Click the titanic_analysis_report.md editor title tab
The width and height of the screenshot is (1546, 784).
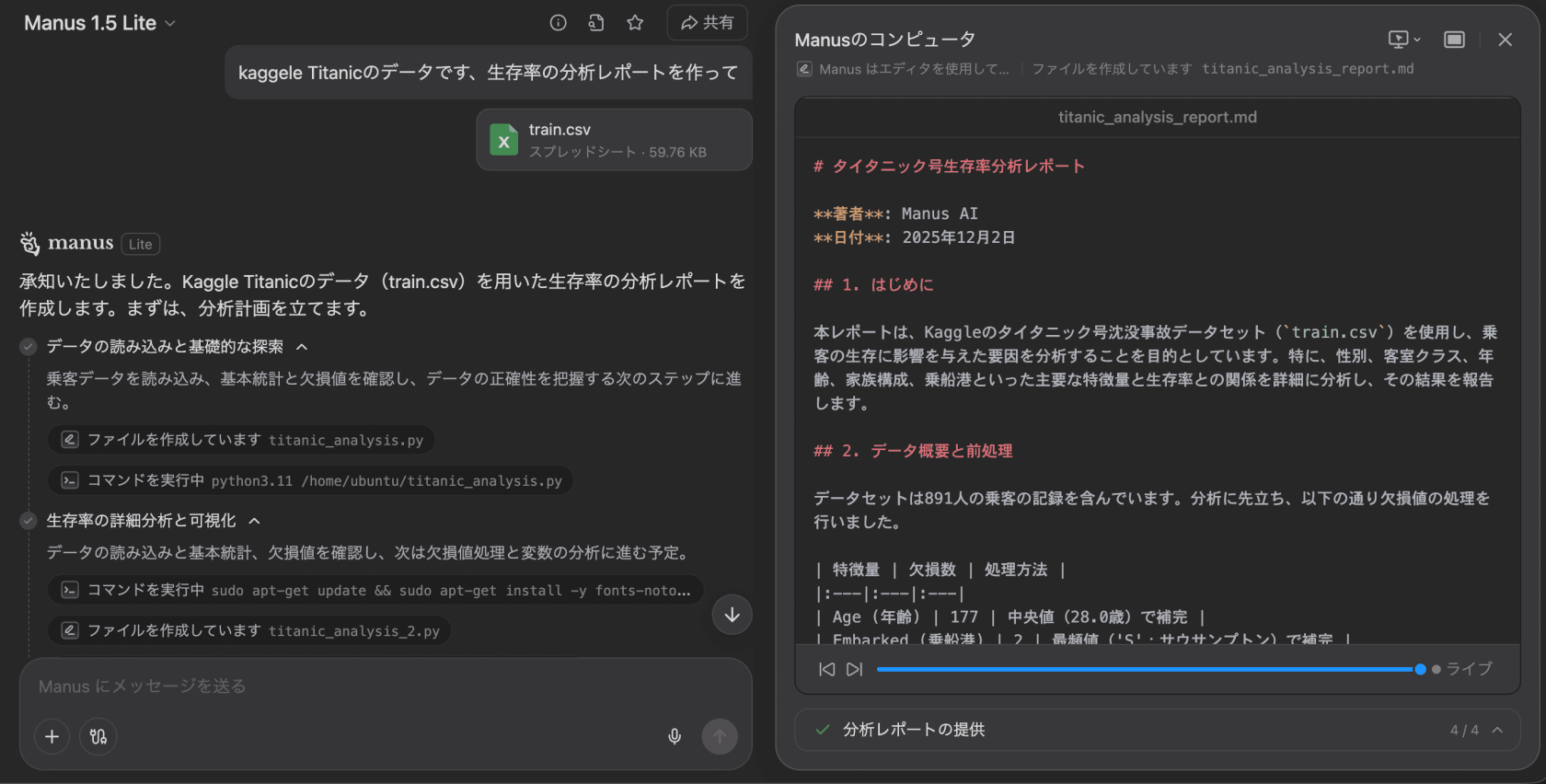pos(1158,117)
